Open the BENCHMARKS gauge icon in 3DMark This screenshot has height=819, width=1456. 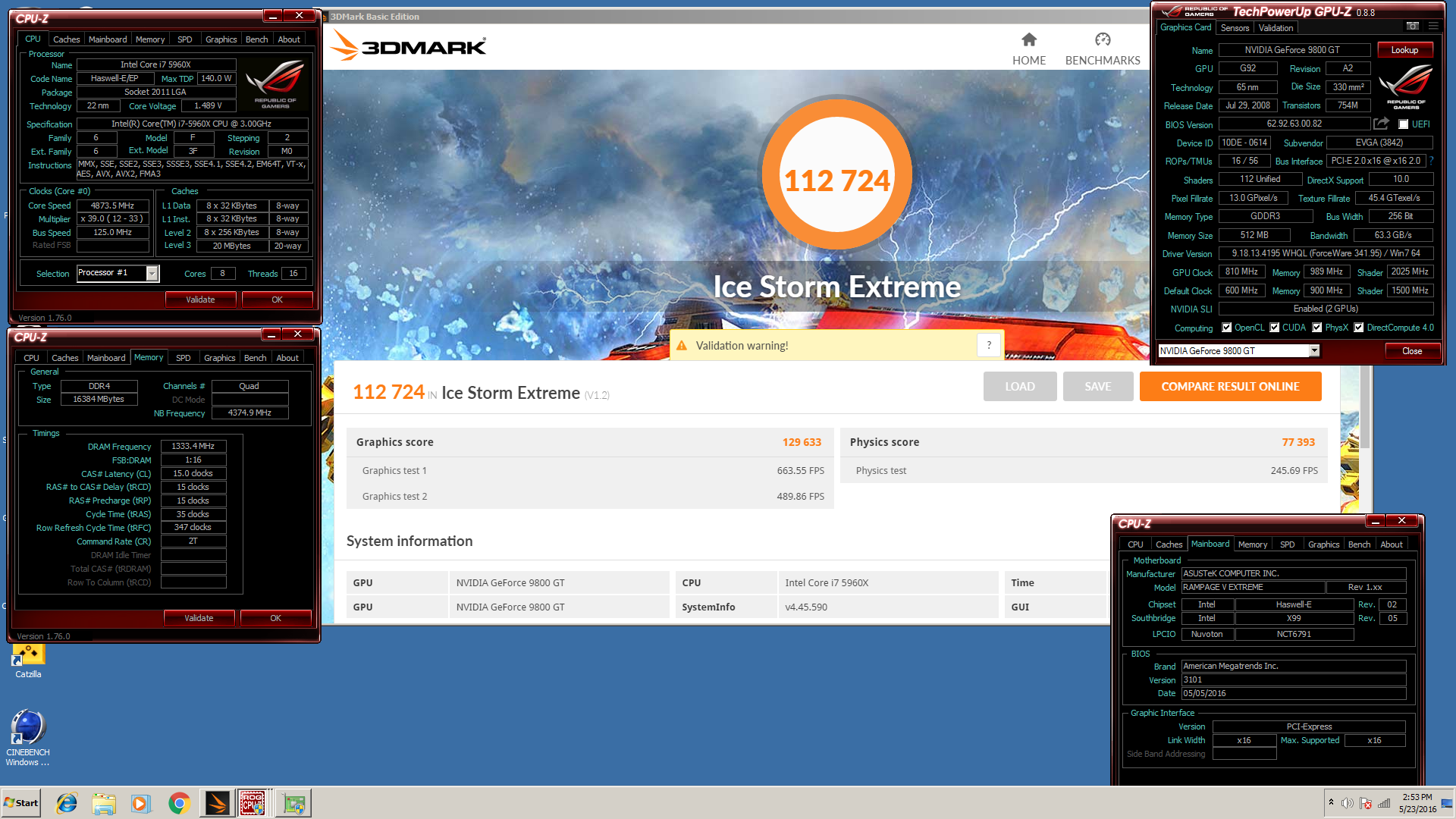(1103, 39)
